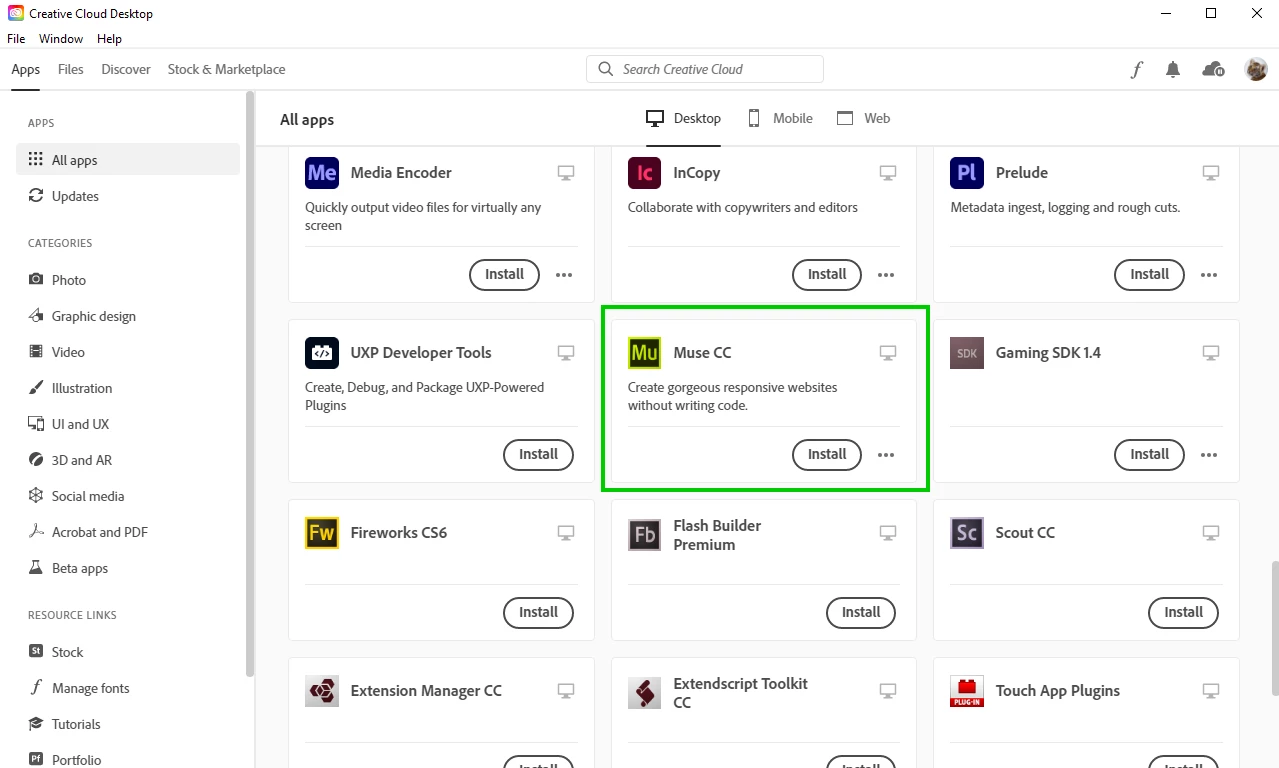Click the Muse CC app icon

coord(644,353)
